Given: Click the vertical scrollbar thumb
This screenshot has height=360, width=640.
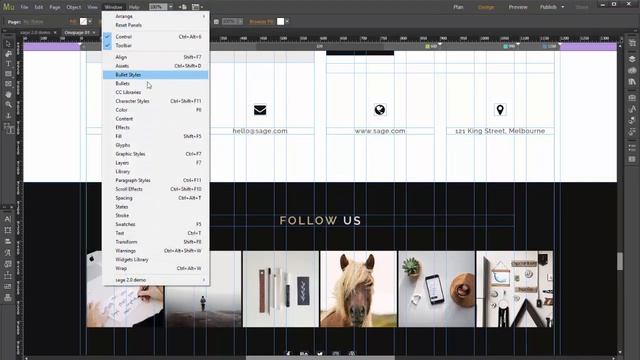Looking at the screenshot, I should point(620,261).
